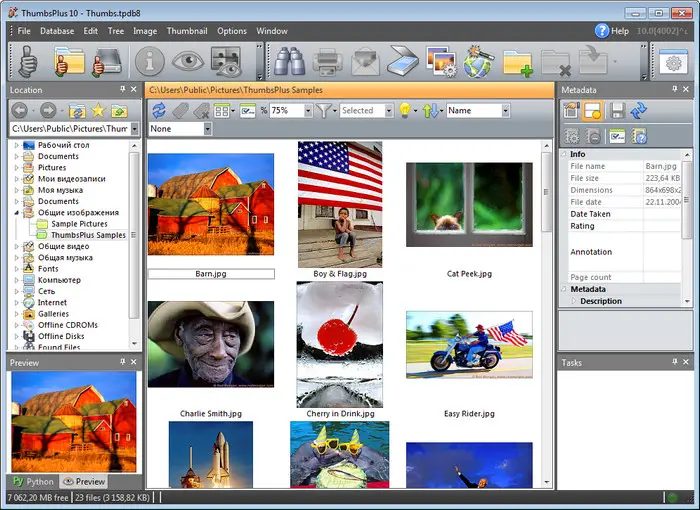Select Galleries in the tree
Viewport: 700px width, 510px height.
click(x=53, y=314)
